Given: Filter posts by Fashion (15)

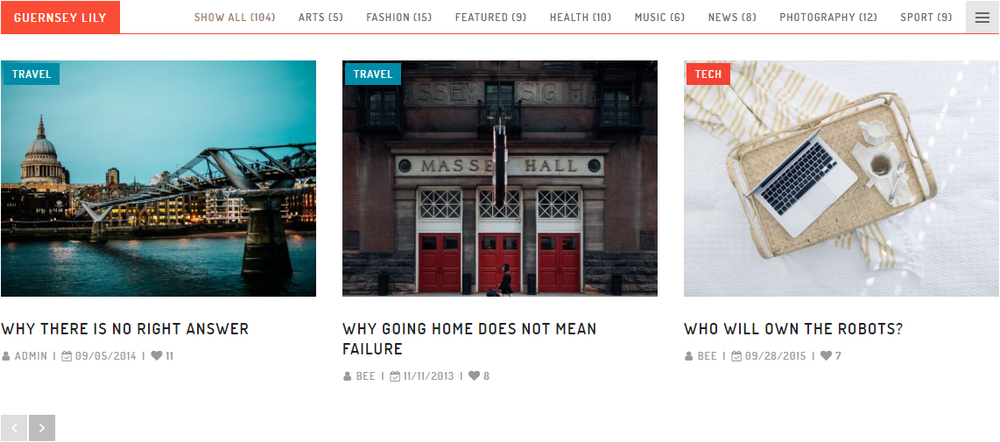Looking at the screenshot, I should tap(399, 17).
